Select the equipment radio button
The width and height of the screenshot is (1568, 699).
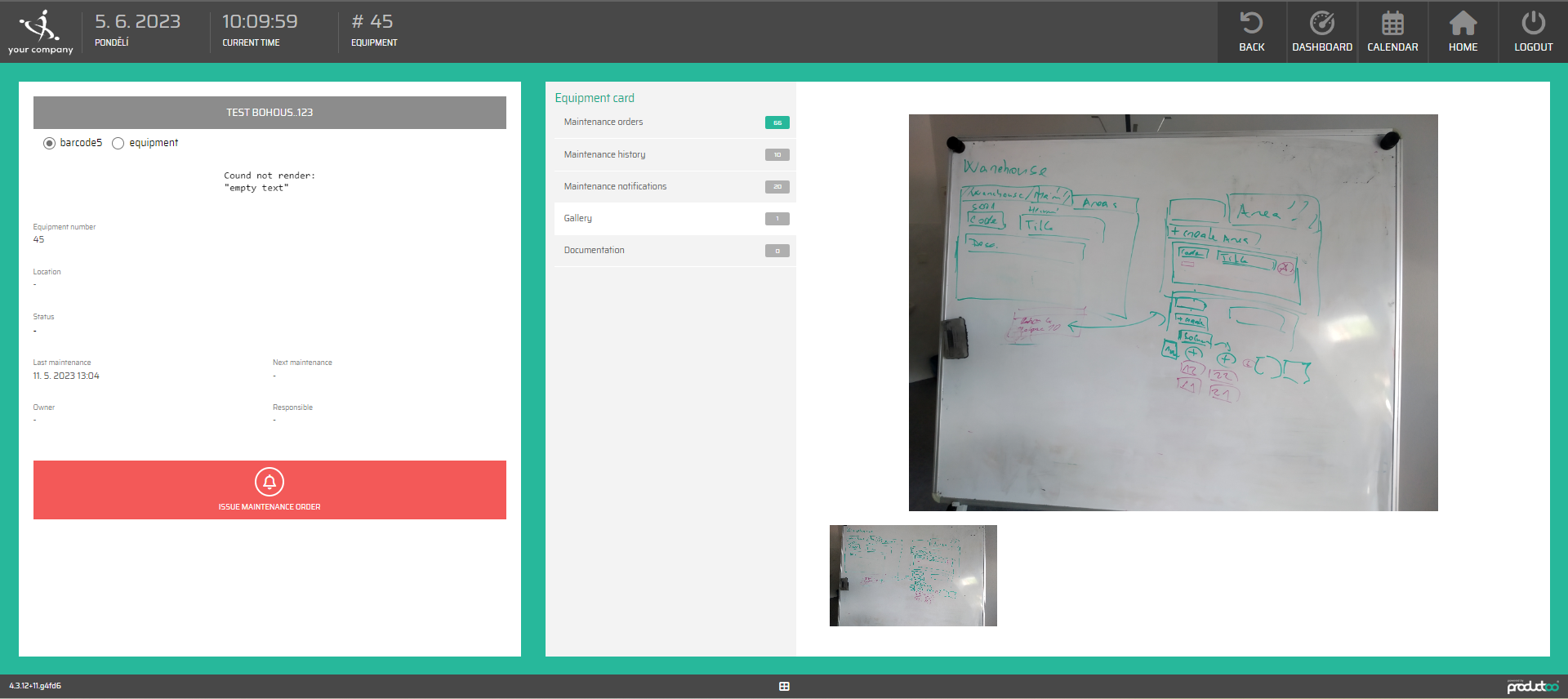tap(118, 144)
